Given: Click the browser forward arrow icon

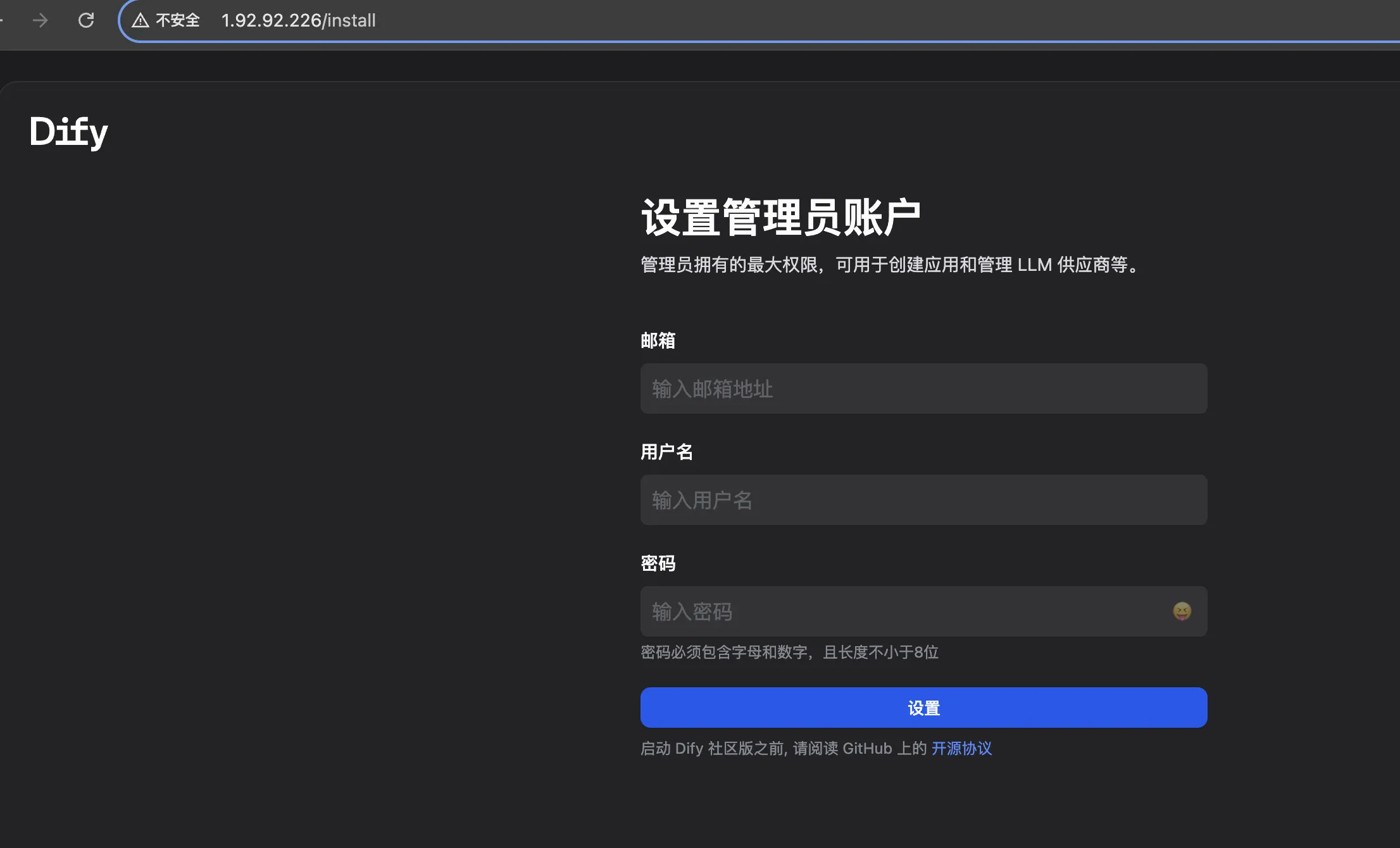Looking at the screenshot, I should point(40,20).
